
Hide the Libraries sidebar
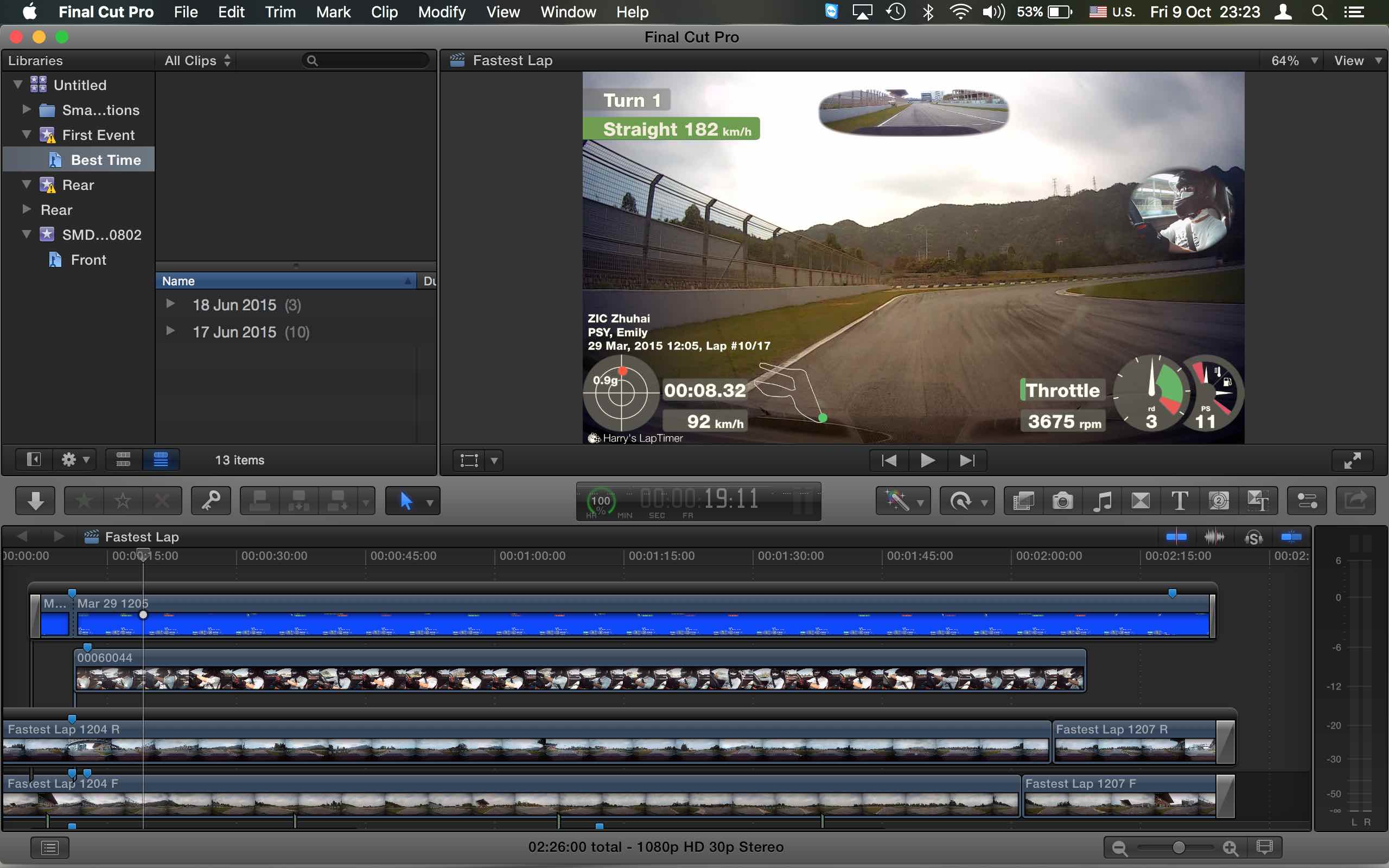(34, 460)
